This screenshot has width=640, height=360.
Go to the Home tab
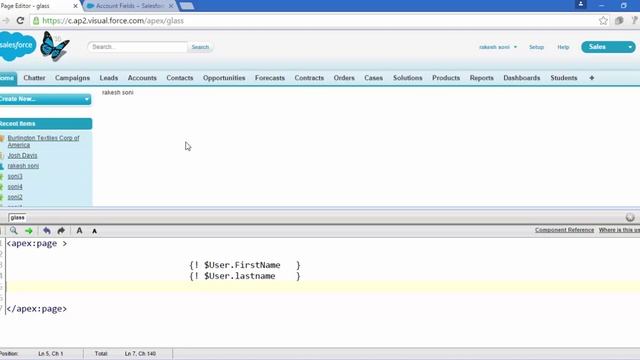coord(7,78)
